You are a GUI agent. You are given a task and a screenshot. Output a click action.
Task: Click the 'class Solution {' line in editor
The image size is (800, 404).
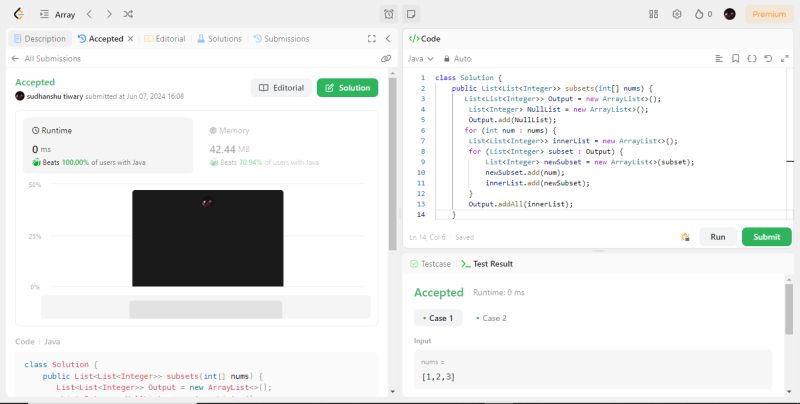tap(468, 78)
